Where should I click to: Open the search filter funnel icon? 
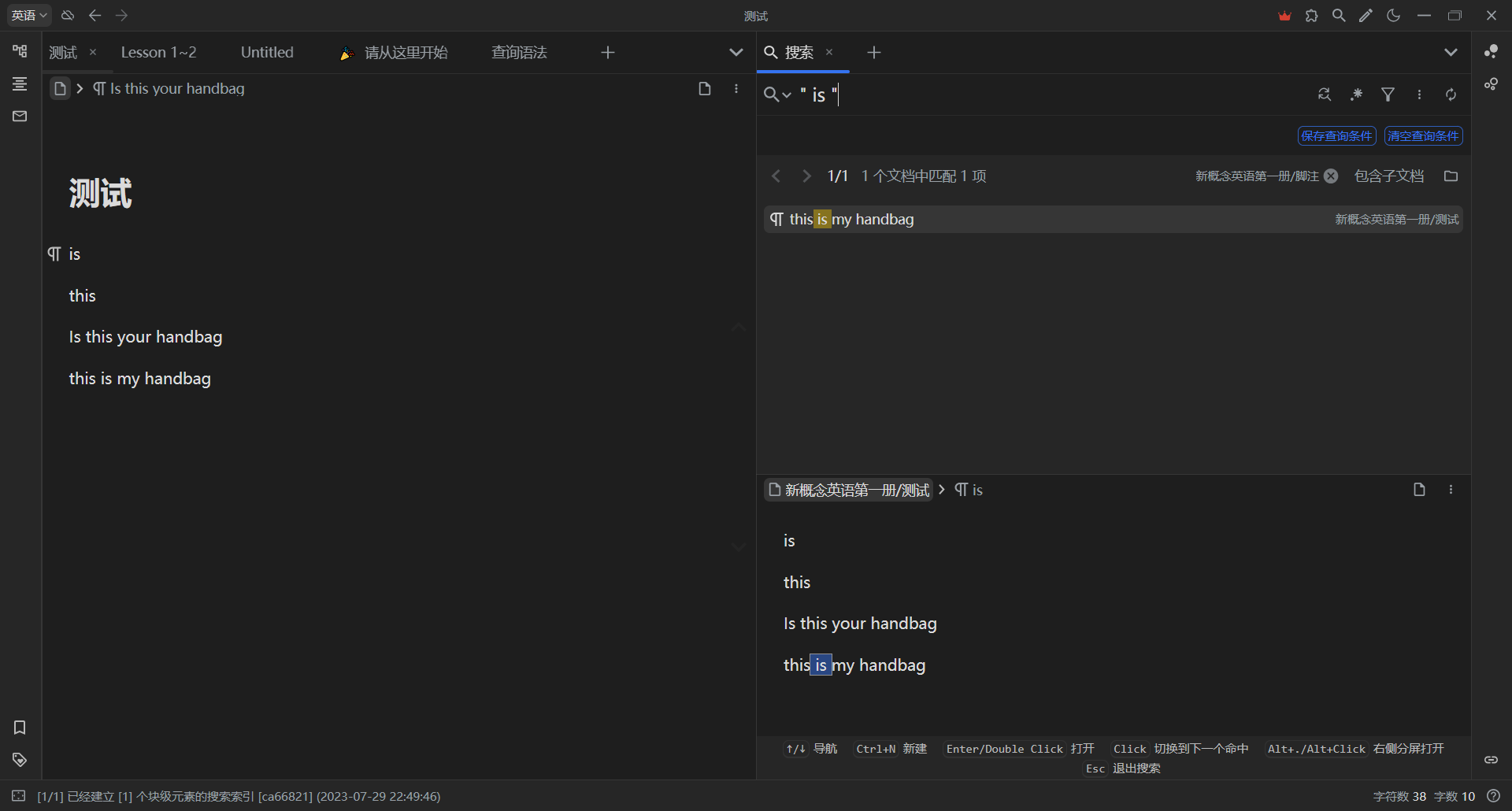tap(1388, 94)
